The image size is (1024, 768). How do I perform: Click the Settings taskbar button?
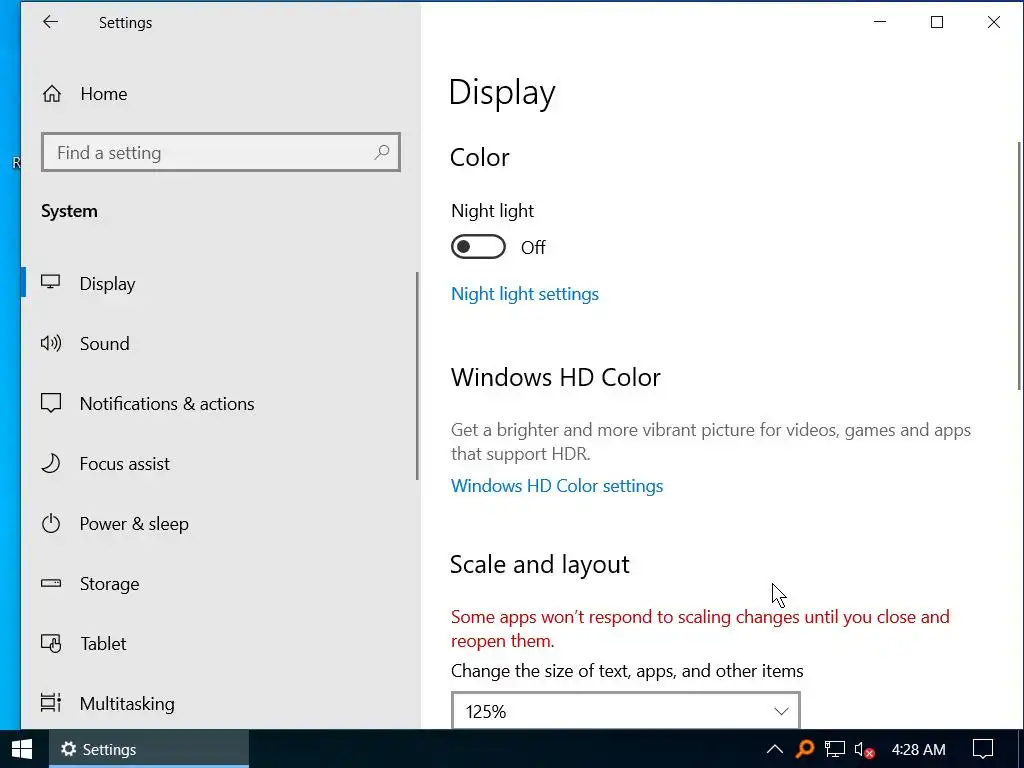tap(149, 749)
